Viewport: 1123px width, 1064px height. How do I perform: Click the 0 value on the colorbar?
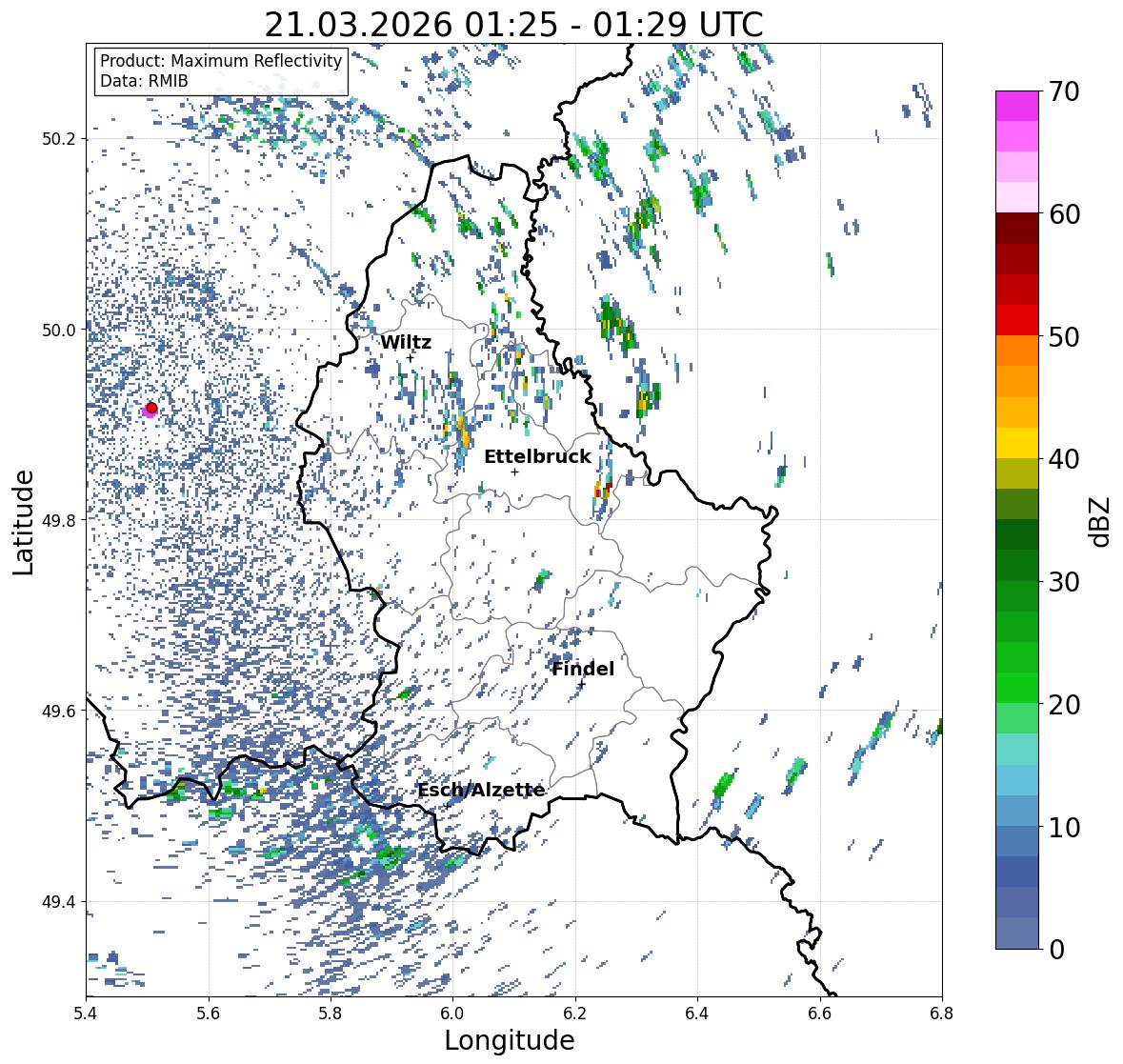(1057, 950)
